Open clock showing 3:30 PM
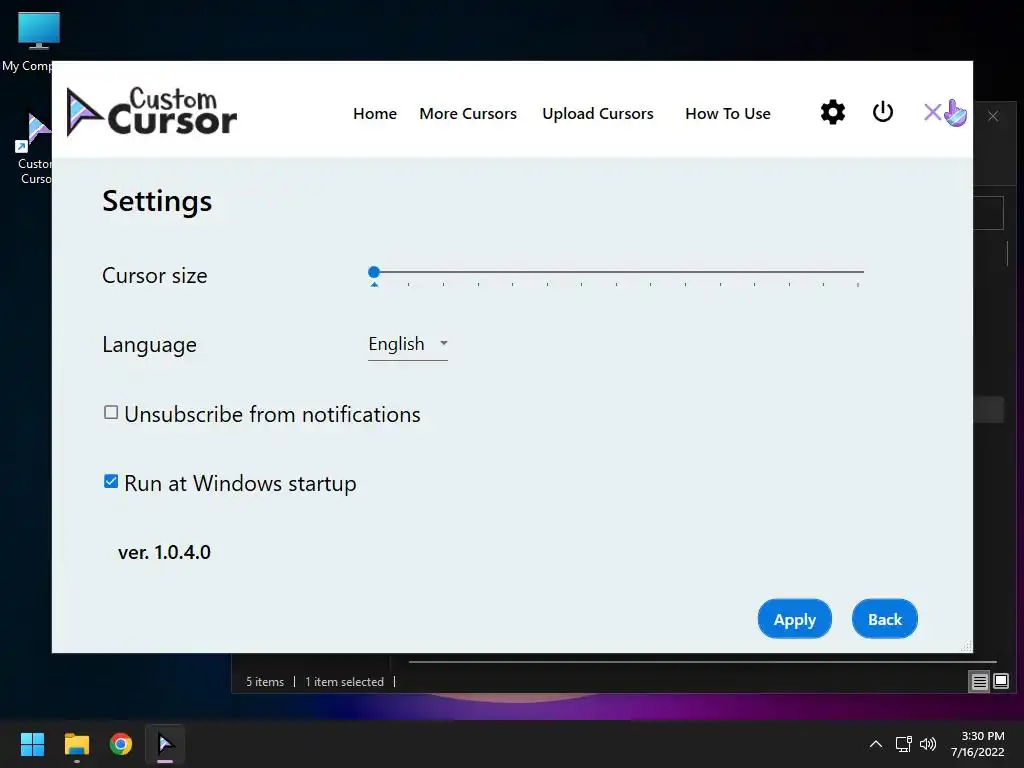Viewport: 1024px width, 768px height. [x=977, y=744]
